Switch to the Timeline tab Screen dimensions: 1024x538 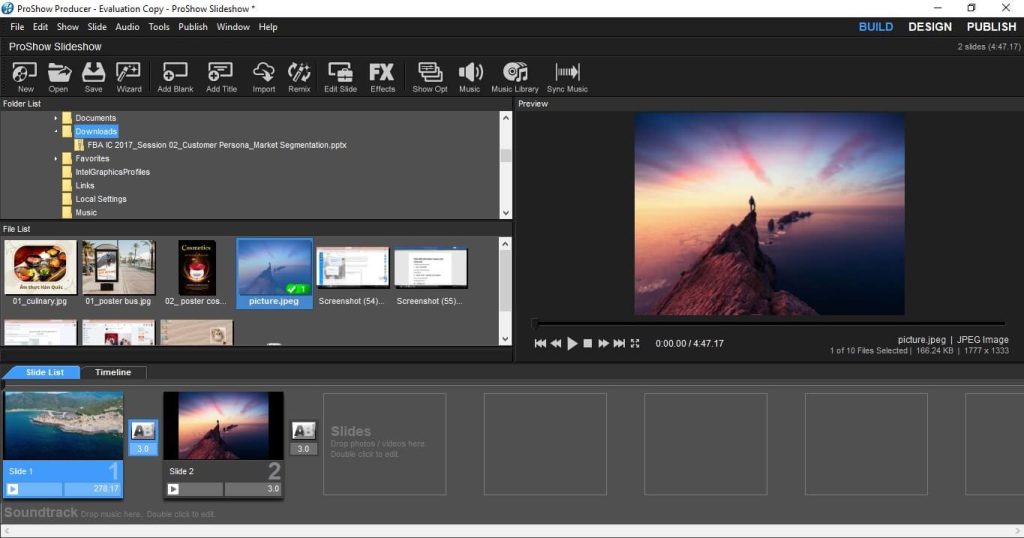click(x=113, y=372)
